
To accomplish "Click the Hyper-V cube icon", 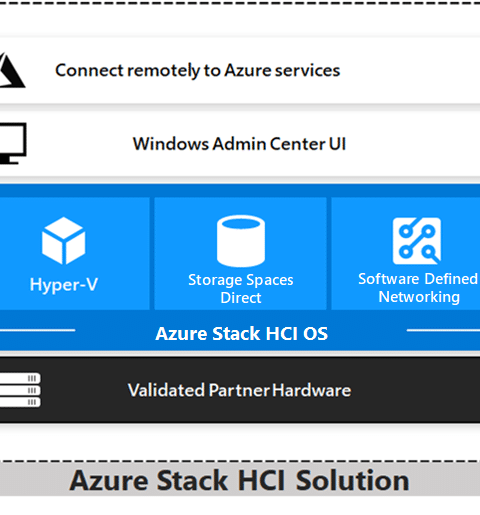I will coord(63,240).
